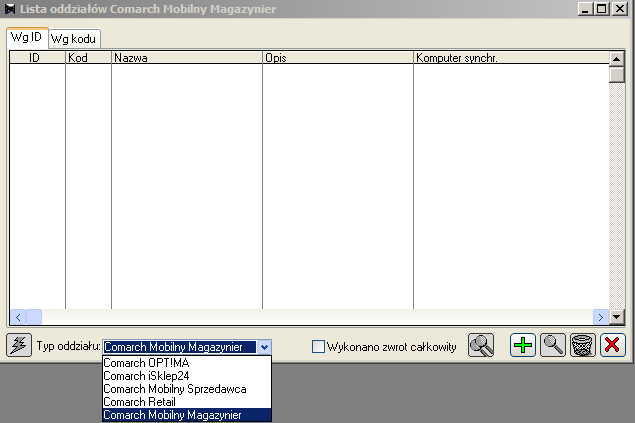Click the horizontal scrollbar right arrow
The width and height of the screenshot is (635, 423).
pos(601,317)
